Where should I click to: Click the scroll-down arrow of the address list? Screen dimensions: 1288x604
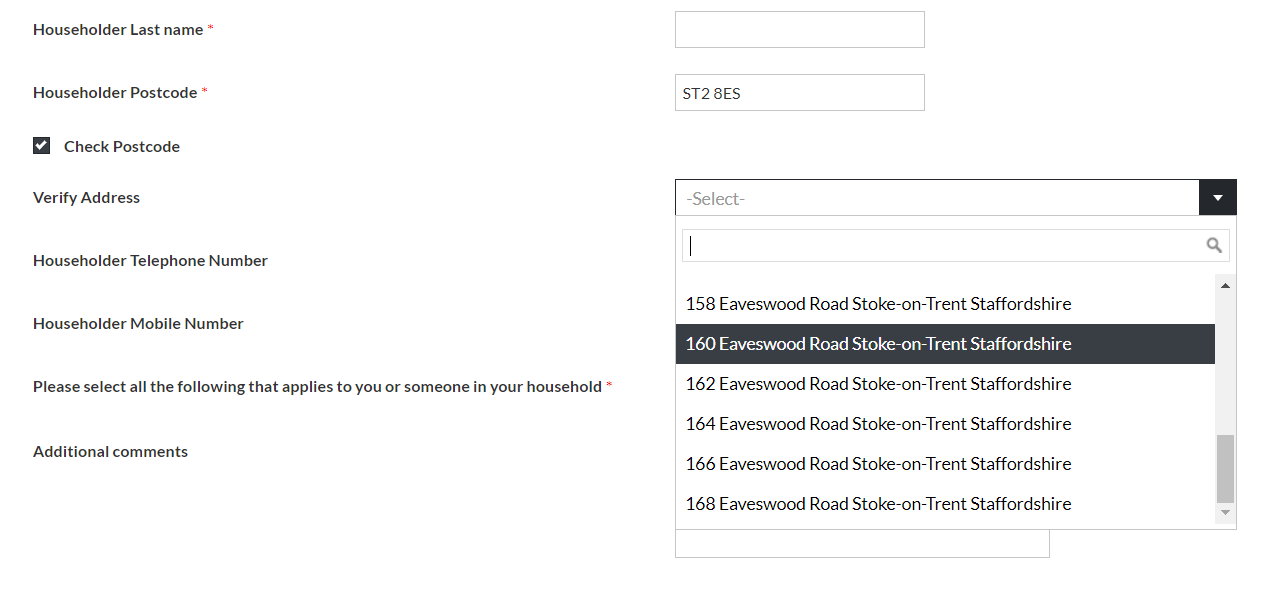click(1224, 513)
